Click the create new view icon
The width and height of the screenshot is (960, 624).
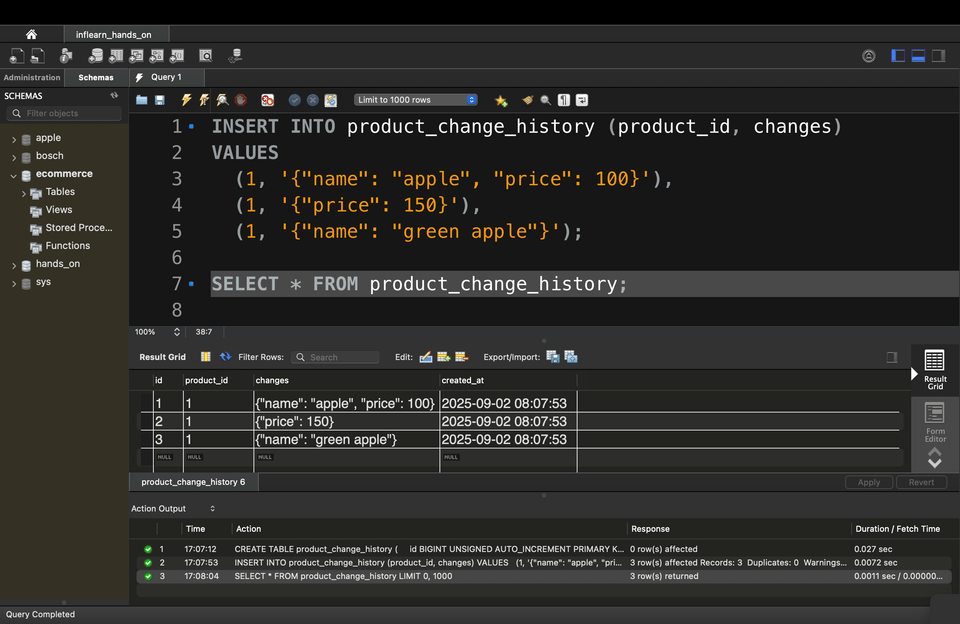(x=136, y=56)
